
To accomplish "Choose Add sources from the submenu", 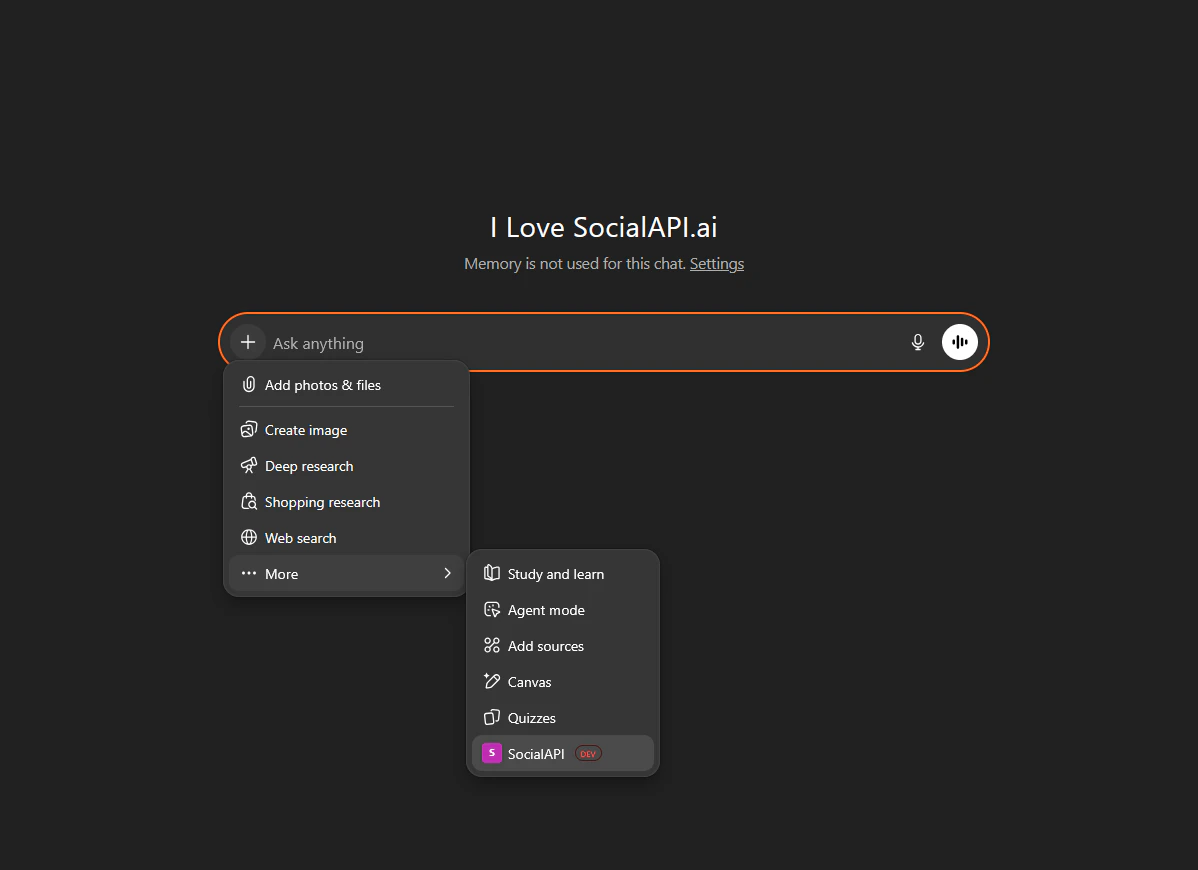I will [545, 645].
